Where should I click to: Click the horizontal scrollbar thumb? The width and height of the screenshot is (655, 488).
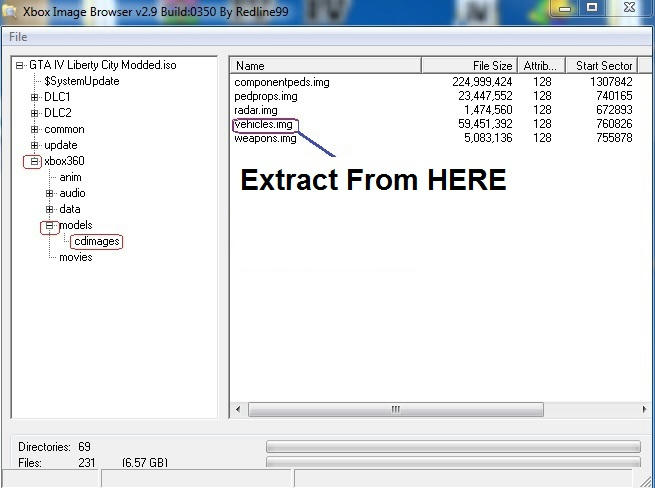click(395, 409)
